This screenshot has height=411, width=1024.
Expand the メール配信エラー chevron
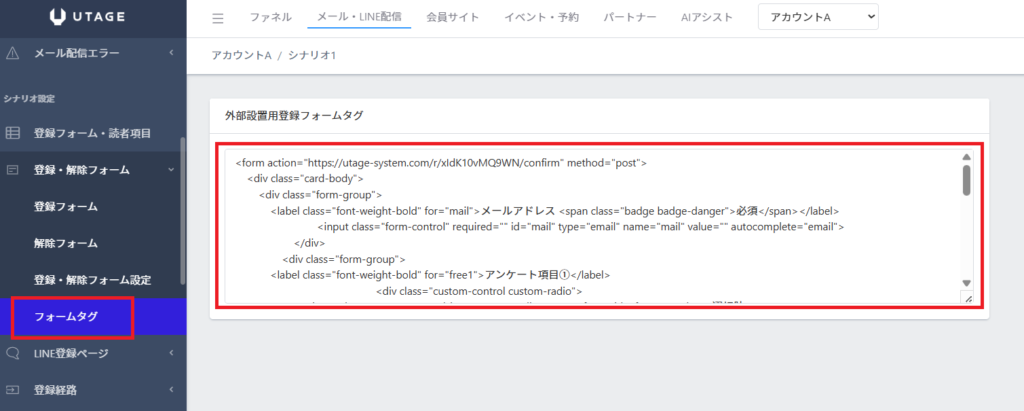point(171,52)
